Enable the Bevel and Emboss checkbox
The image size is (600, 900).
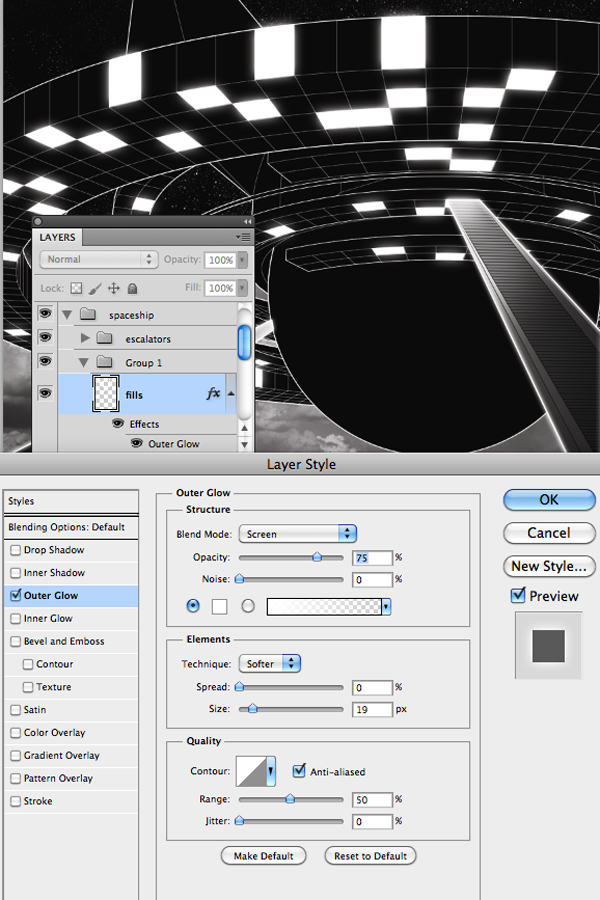point(16,642)
